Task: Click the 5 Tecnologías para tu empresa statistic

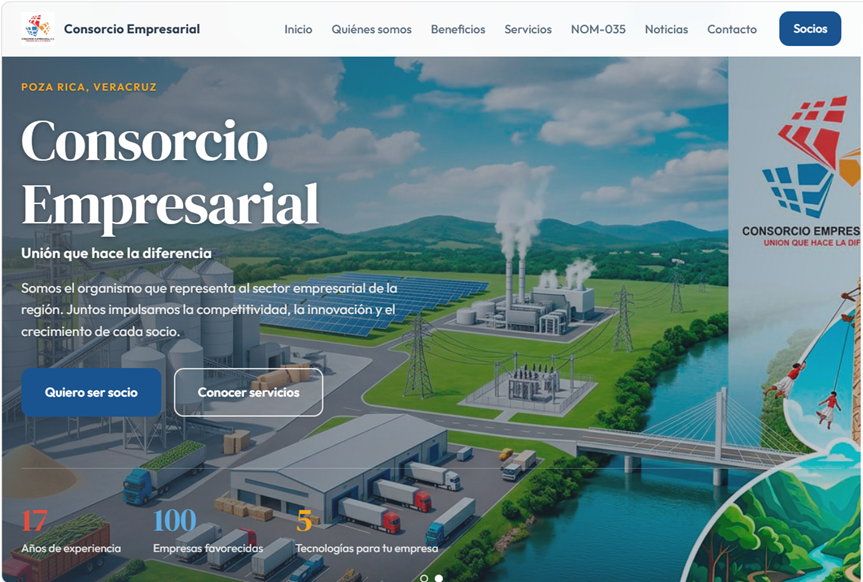Action: (367, 531)
